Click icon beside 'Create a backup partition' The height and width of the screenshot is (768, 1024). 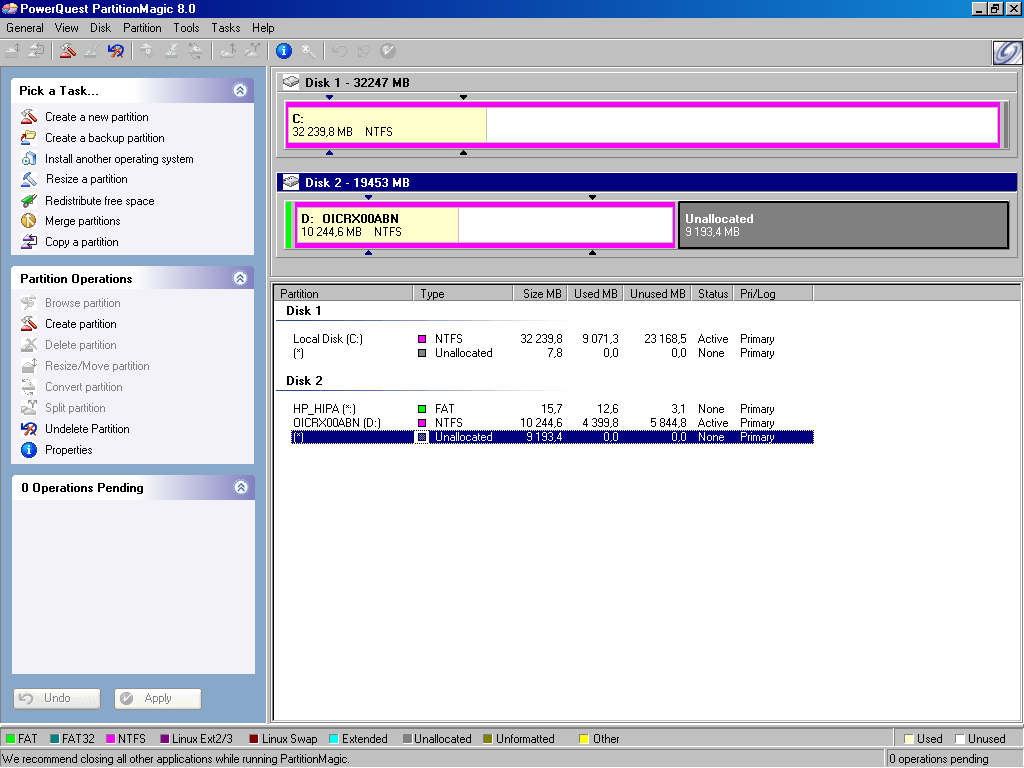point(29,138)
